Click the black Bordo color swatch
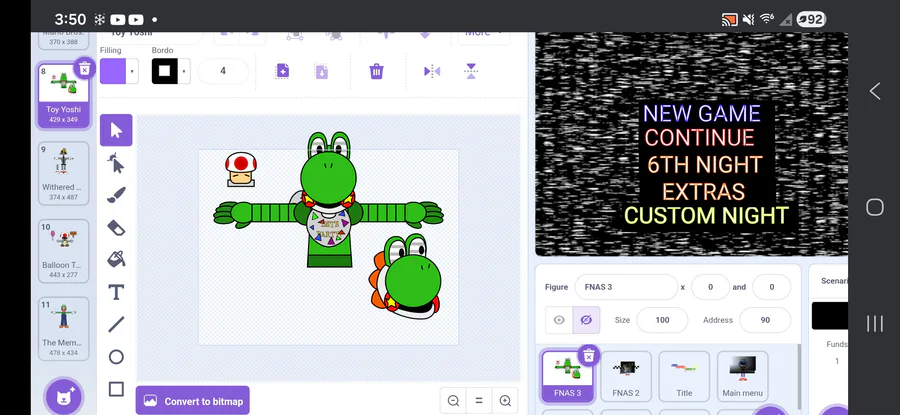 tap(165, 71)
